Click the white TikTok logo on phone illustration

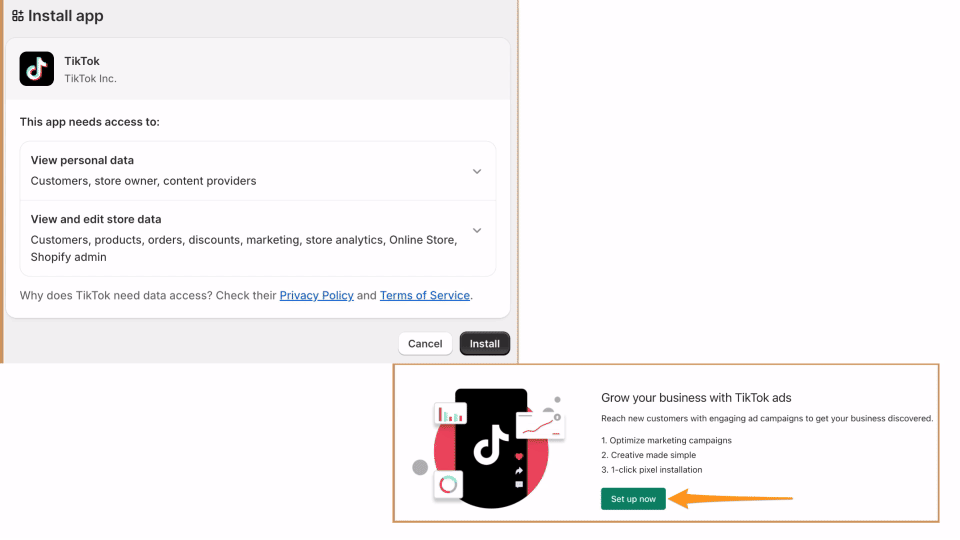point(491,444)
